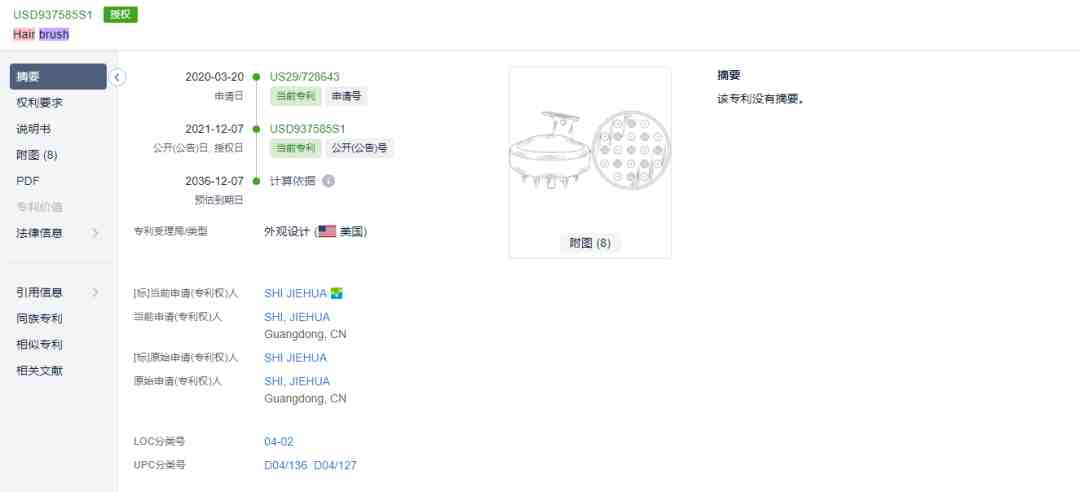Open LOC classification 04-02 link
Viewport: 1080px width, 492px height.
[279, 442]
